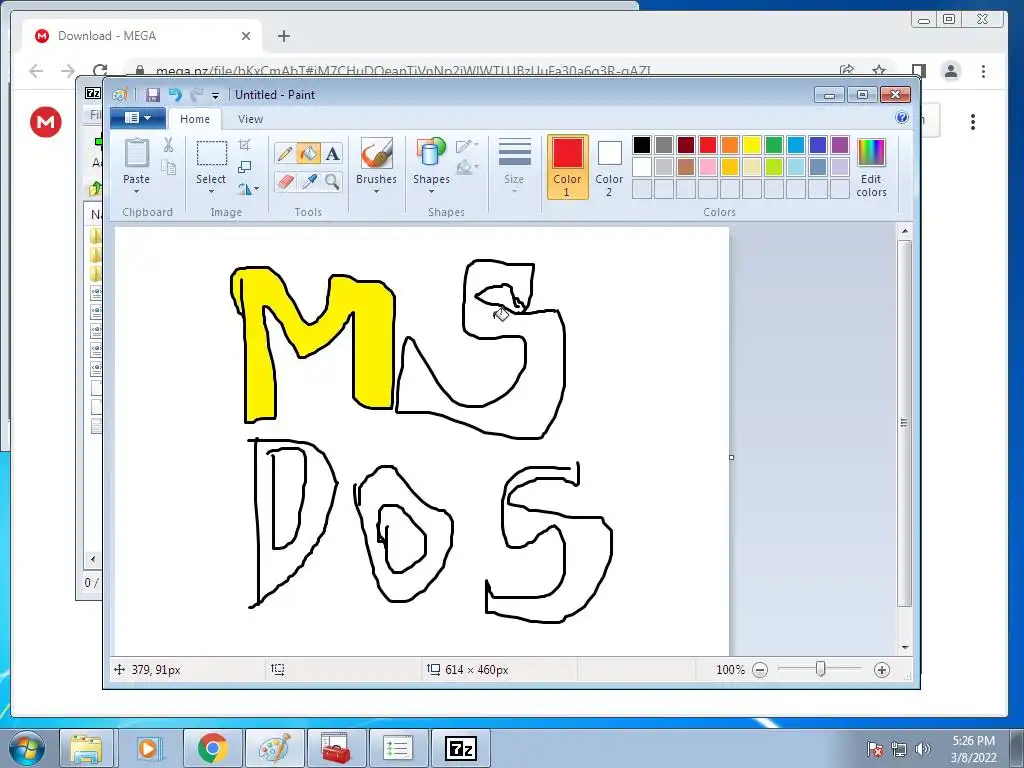Image resolution: width=1024 pixels, height=768 pixels.
Task: Click the Edit colors rainbow icon
Action: click(871, 153)
